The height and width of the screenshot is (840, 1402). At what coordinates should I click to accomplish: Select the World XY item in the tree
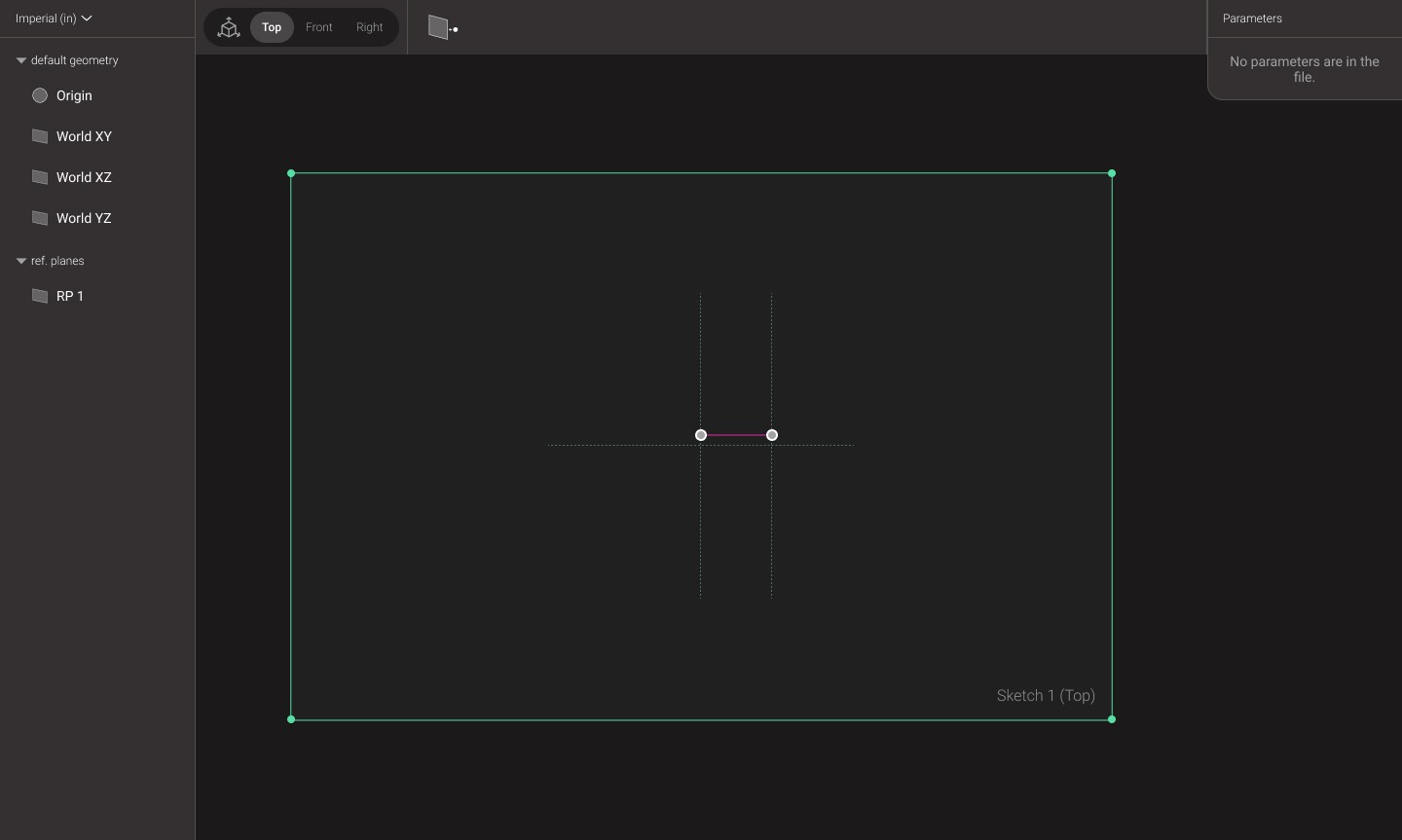click(84, 136)
